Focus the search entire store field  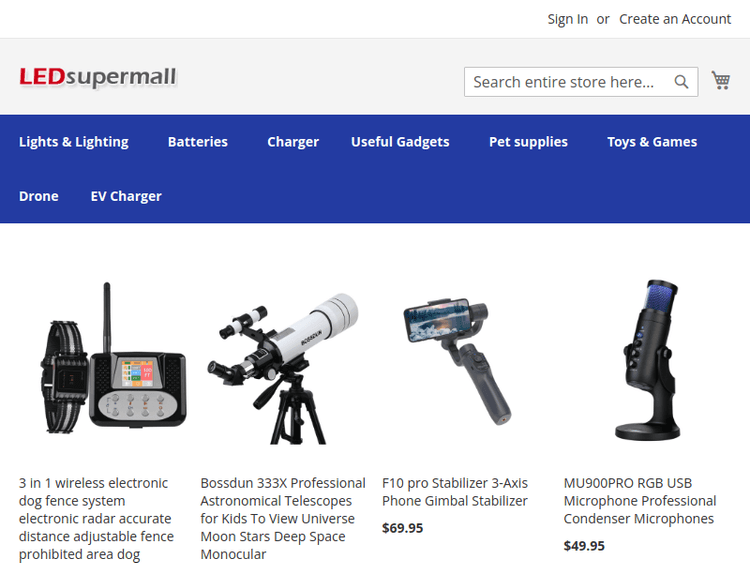565,82
